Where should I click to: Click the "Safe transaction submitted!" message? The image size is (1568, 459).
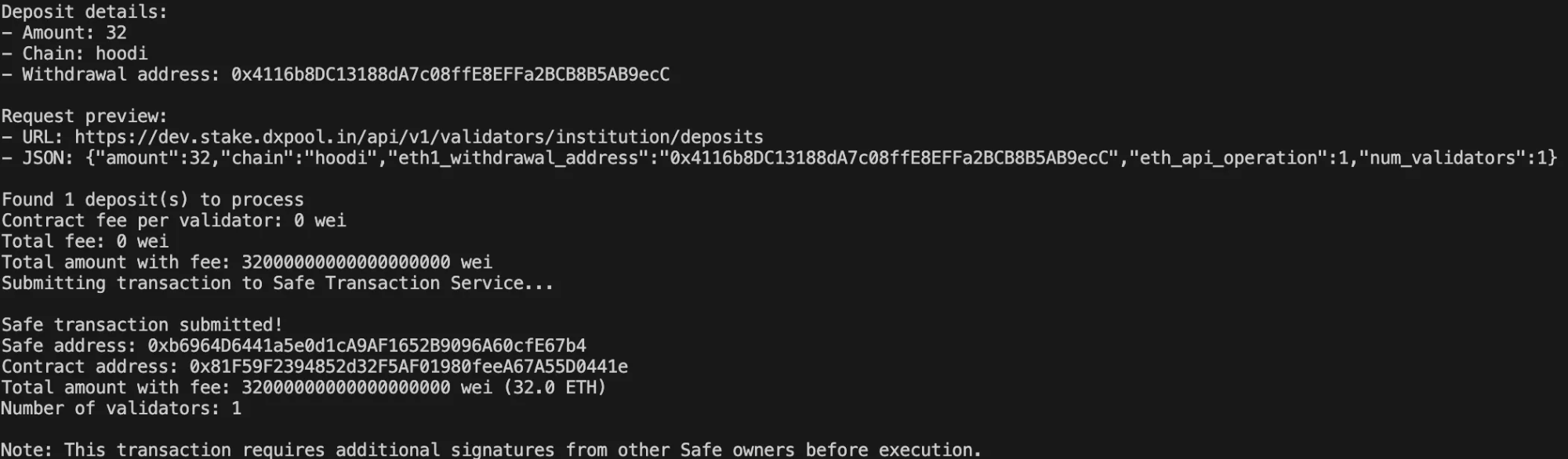pos(142,325)
